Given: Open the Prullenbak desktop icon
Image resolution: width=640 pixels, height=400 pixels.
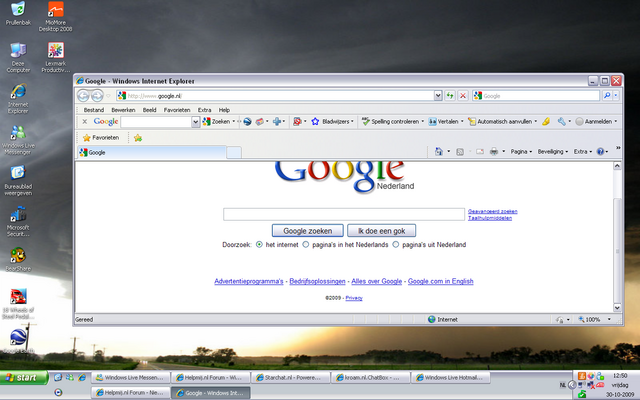Looking at the screenshot, I should [x=18, y=14].
